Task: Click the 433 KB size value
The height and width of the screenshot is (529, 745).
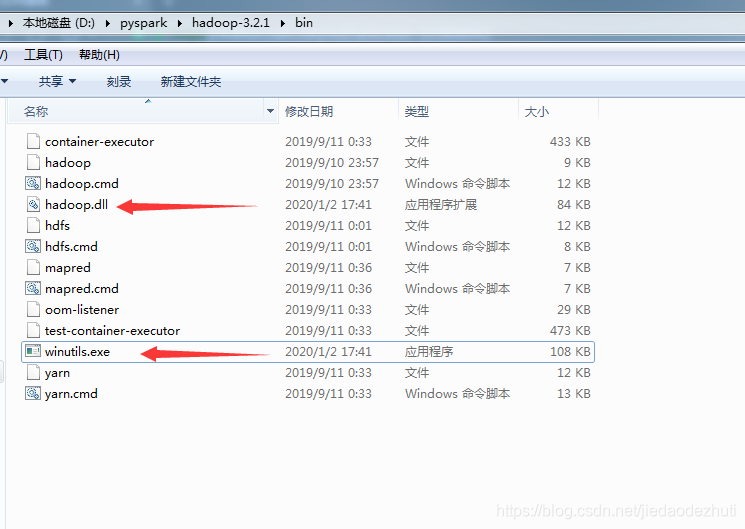Action: [570, 142]
